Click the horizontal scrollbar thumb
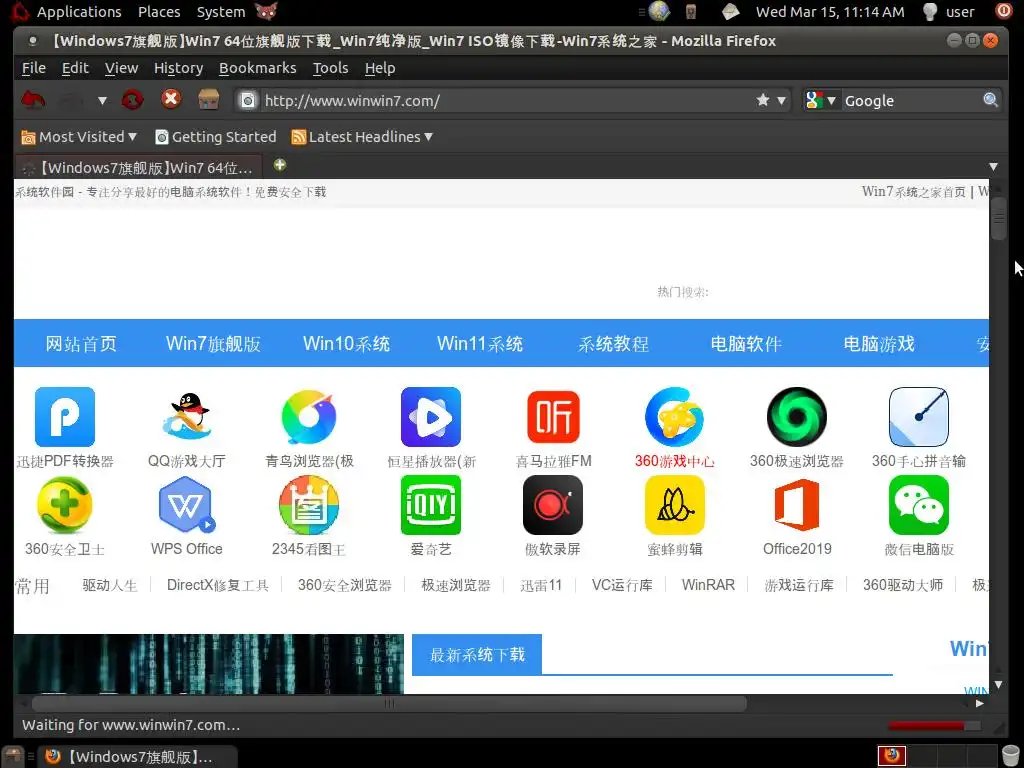The image size is (1024, 768). point(389,703)
